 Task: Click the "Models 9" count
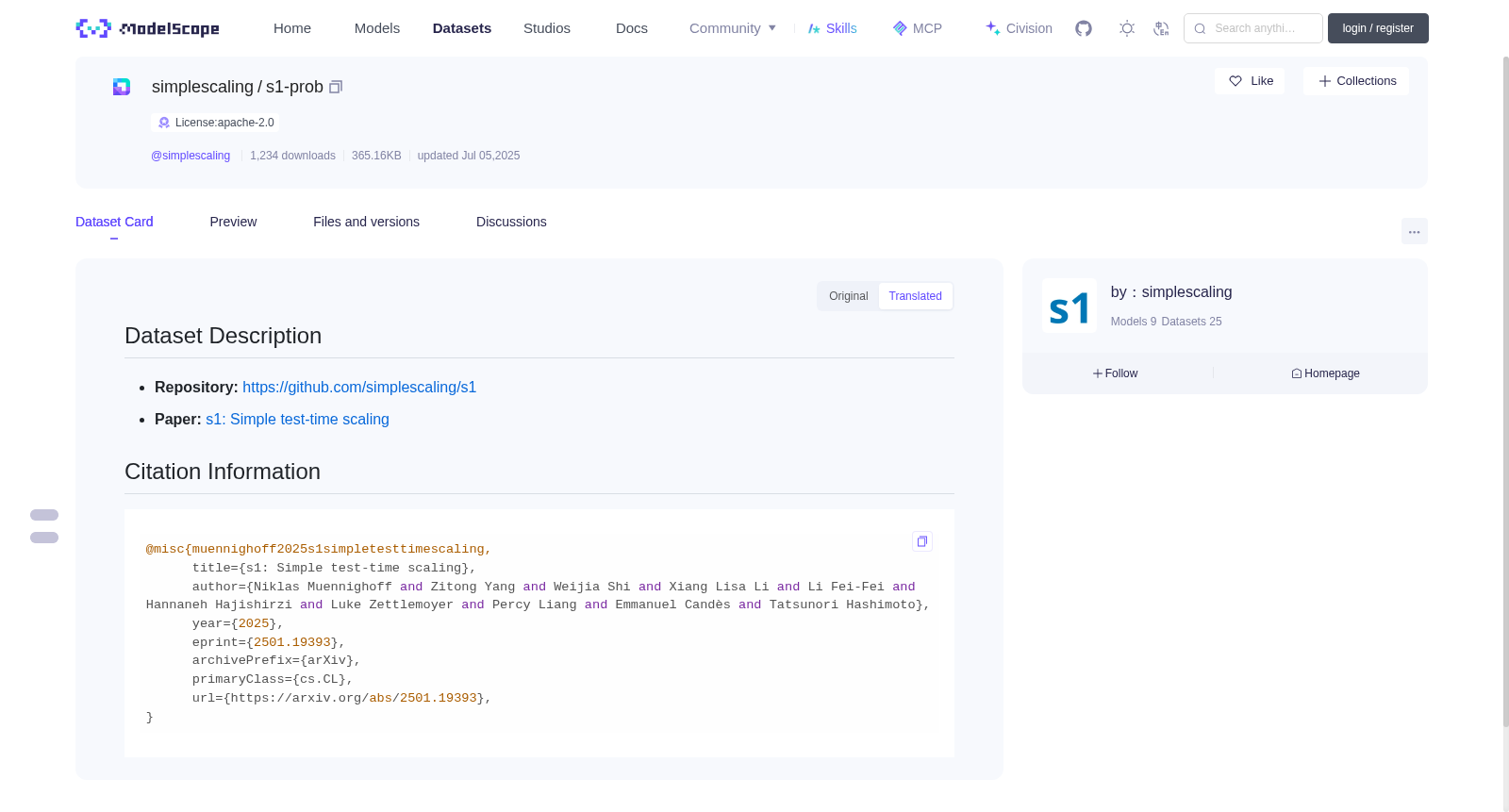click(x=1134, y=322)
